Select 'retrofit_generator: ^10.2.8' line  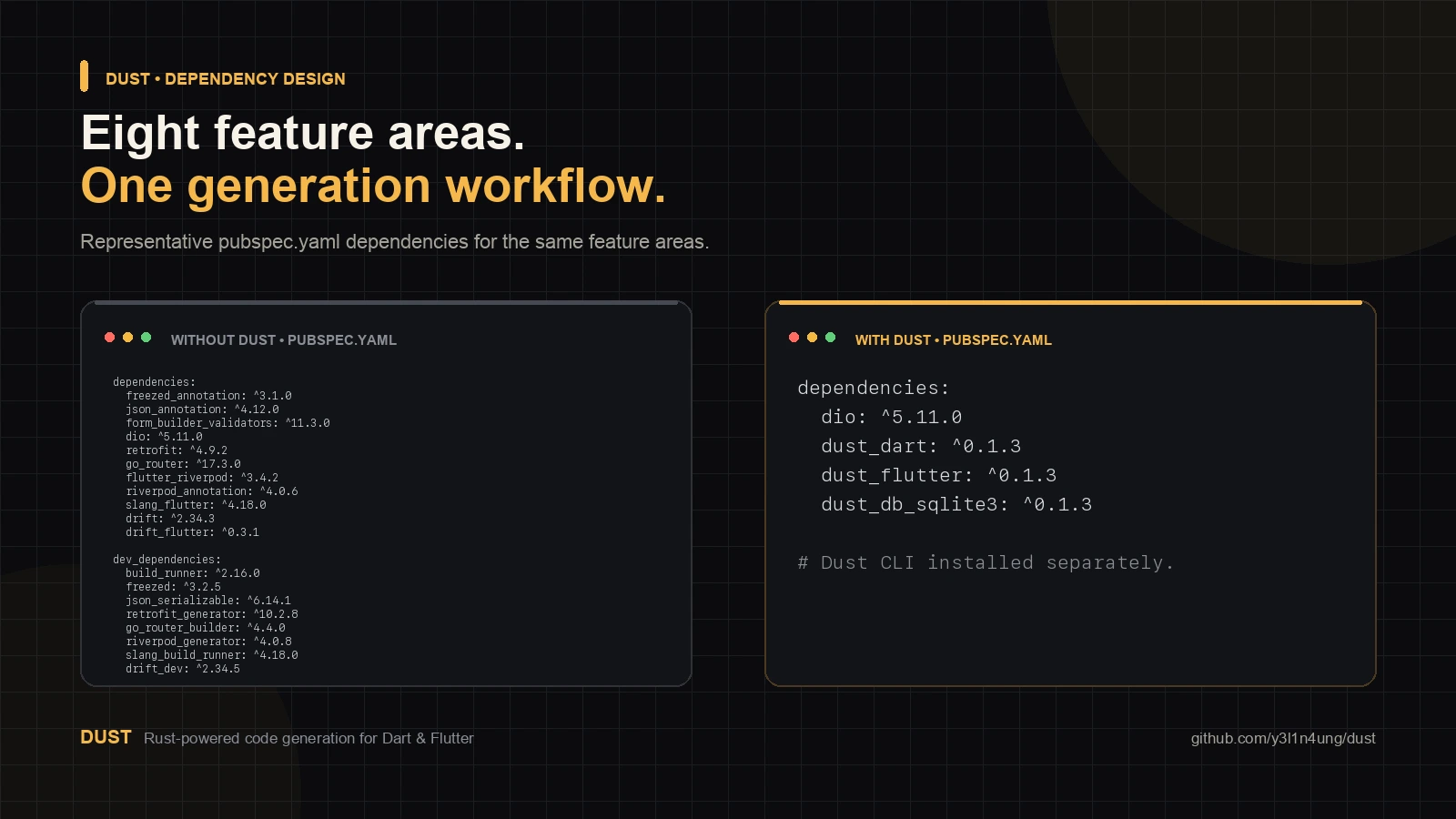click(x=212, y=614)
